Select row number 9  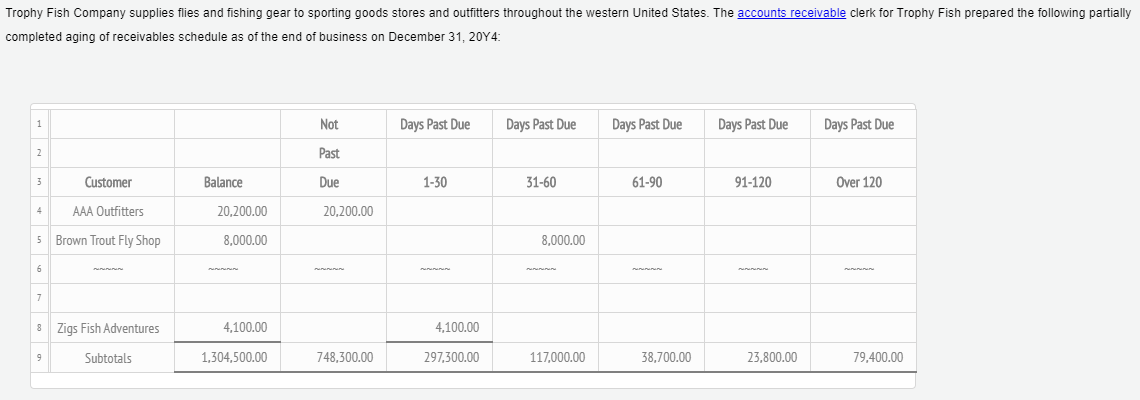tap(39, 358)
